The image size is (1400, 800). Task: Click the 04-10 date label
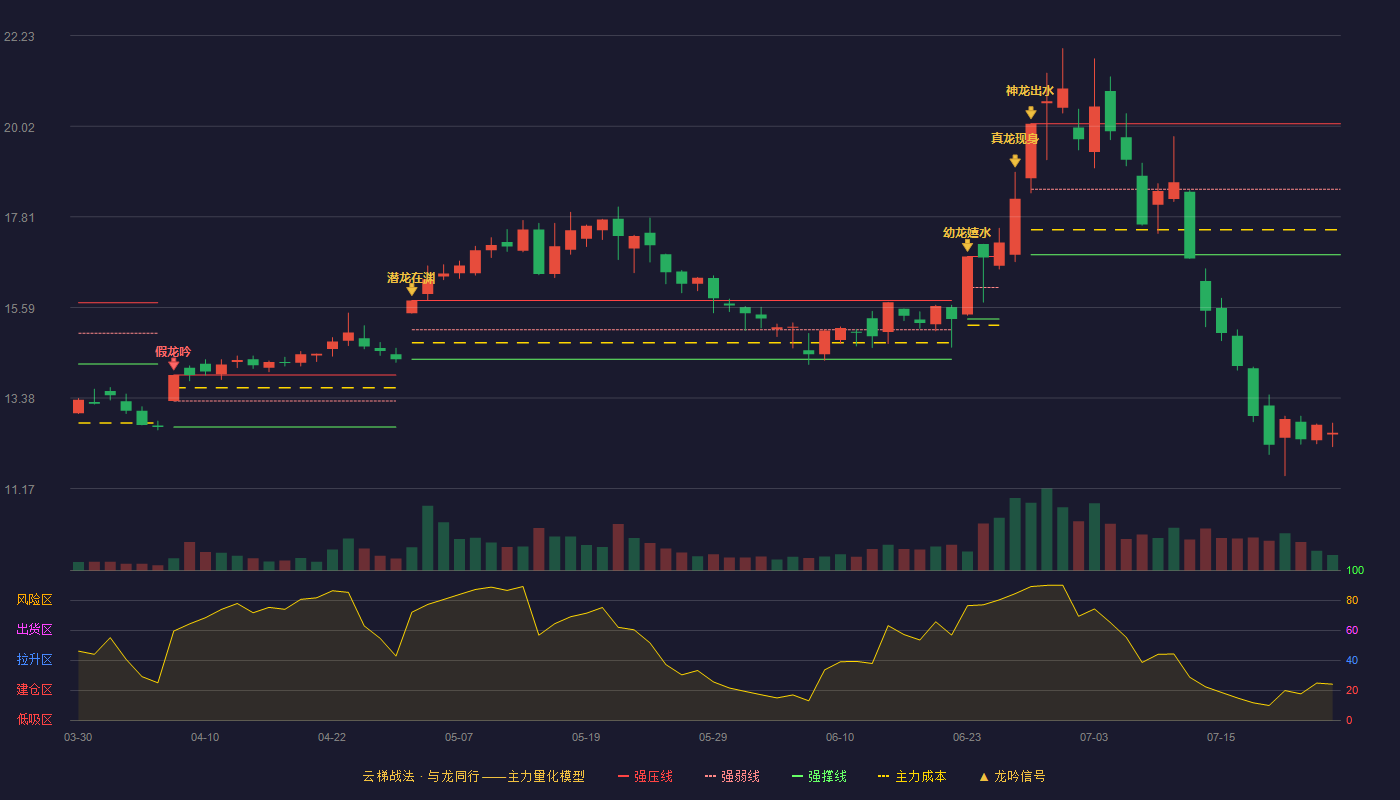click(x=205, y=737)
